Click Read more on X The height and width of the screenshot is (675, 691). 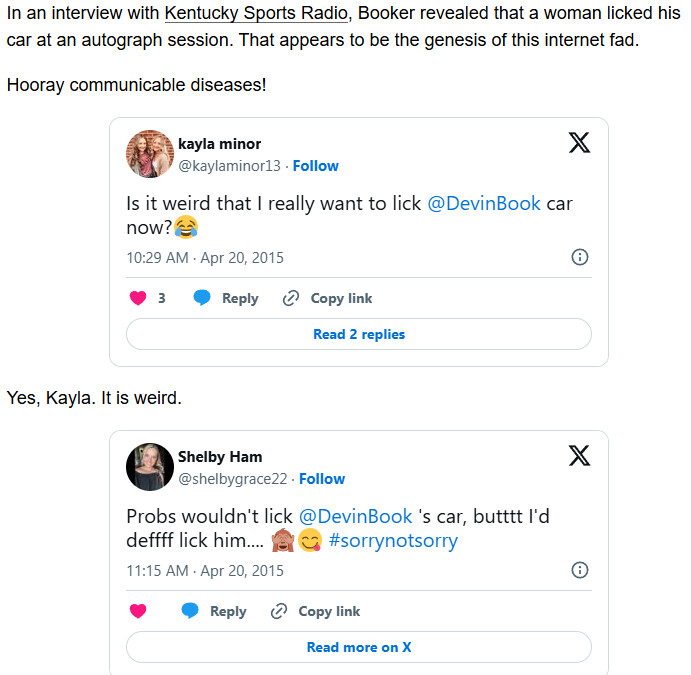pos(359,647)
